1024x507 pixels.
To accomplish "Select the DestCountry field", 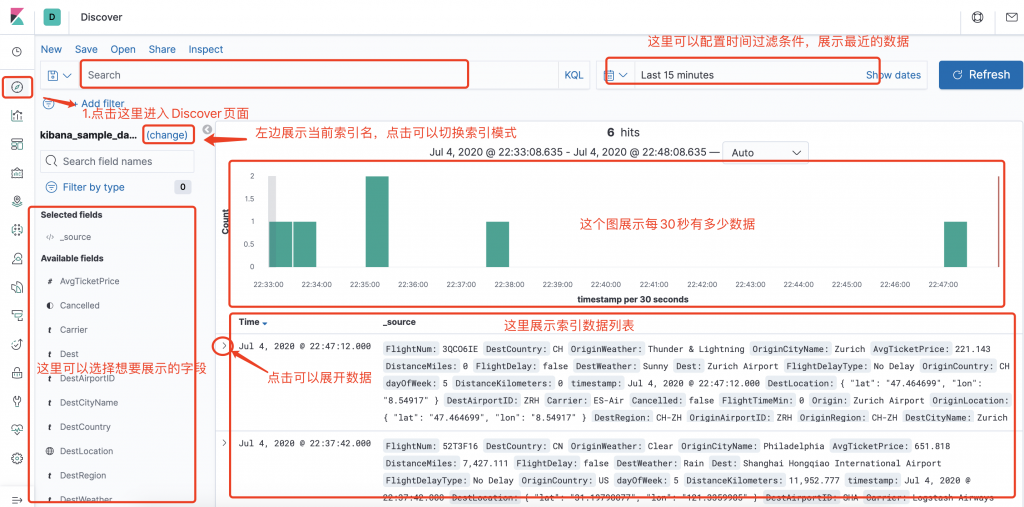I will tap(86, 427).
